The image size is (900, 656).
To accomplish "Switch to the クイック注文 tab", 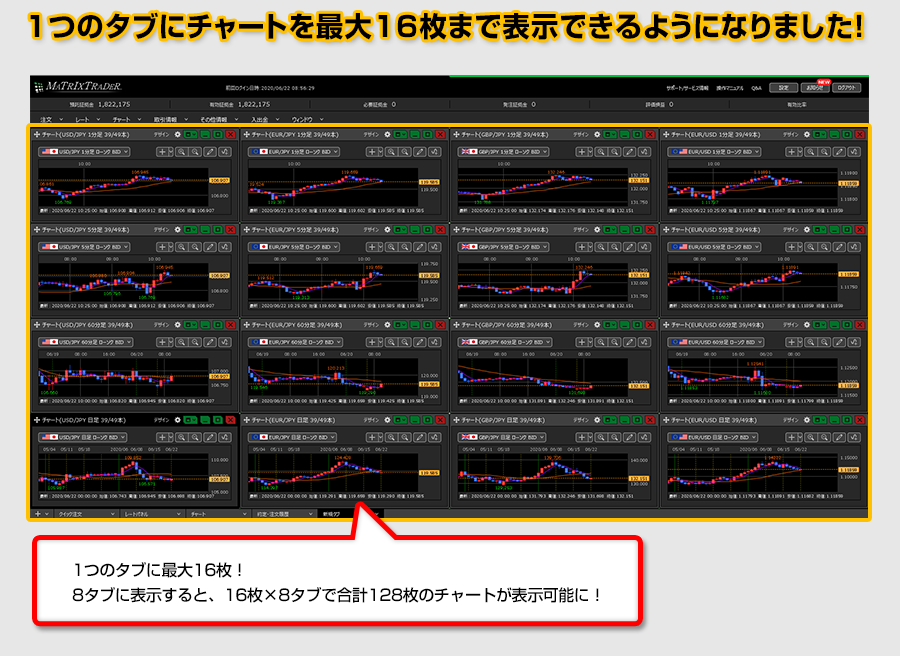I will (x=85, y=514).
